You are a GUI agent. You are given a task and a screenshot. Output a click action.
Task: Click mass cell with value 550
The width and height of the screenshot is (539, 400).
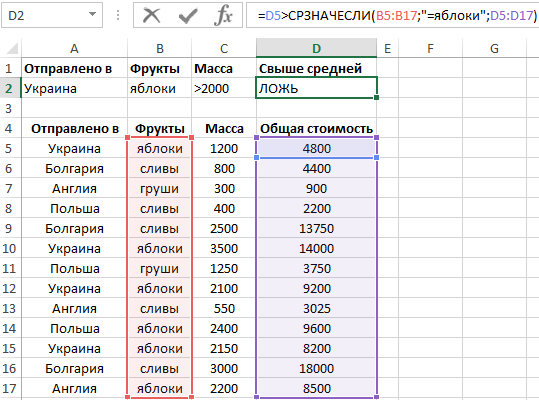click(x=224, y=308)
